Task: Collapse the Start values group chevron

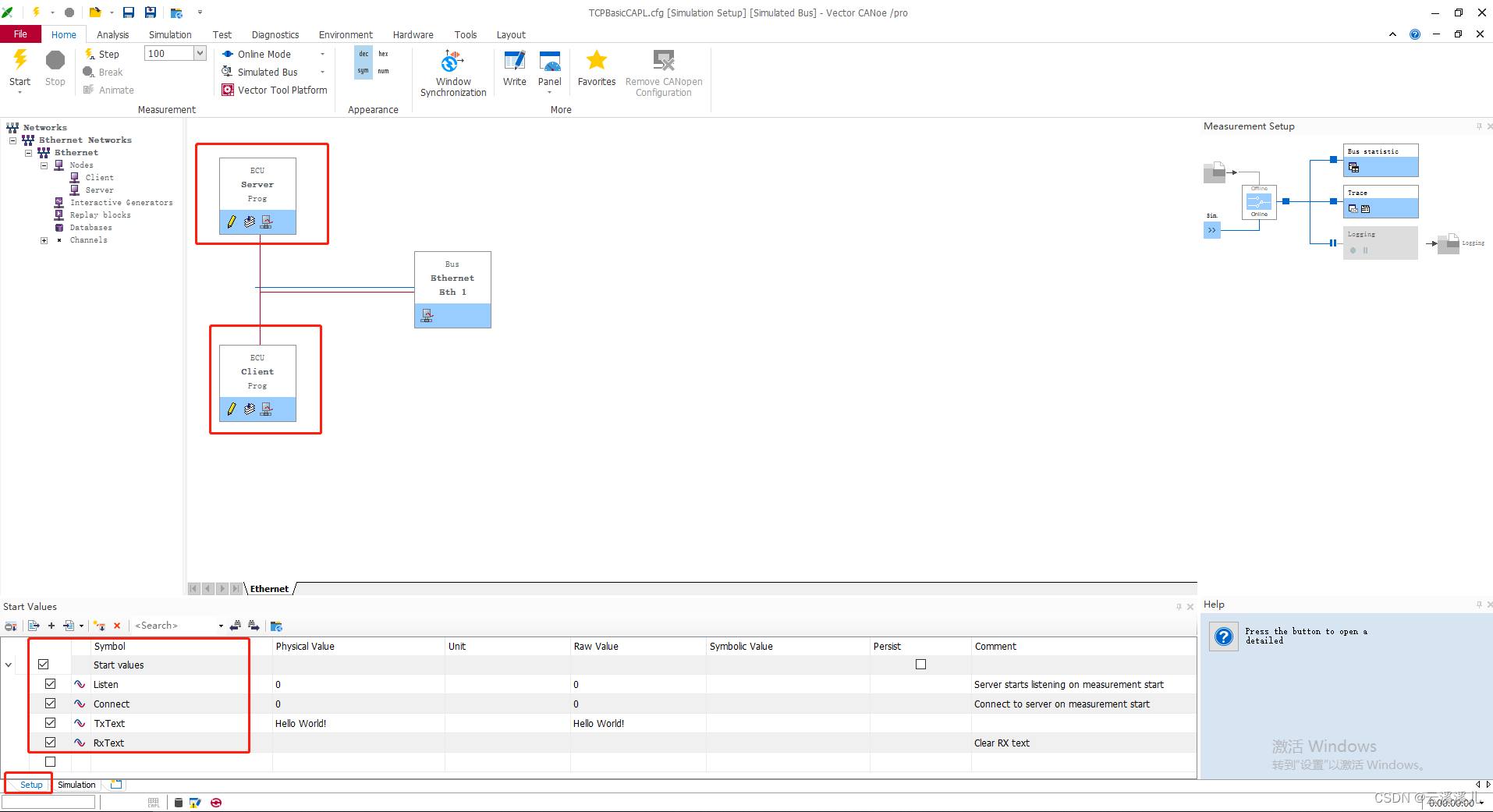Action: coord(9,665)
